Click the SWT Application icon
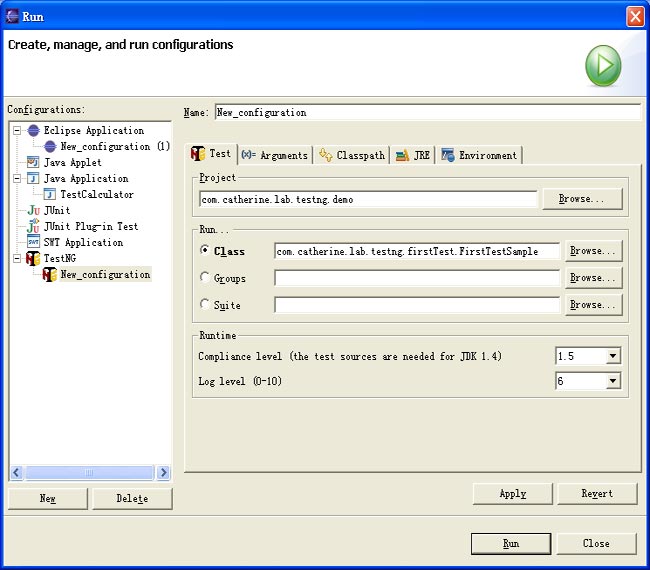650x570 pixels. [x=33, y=243]
